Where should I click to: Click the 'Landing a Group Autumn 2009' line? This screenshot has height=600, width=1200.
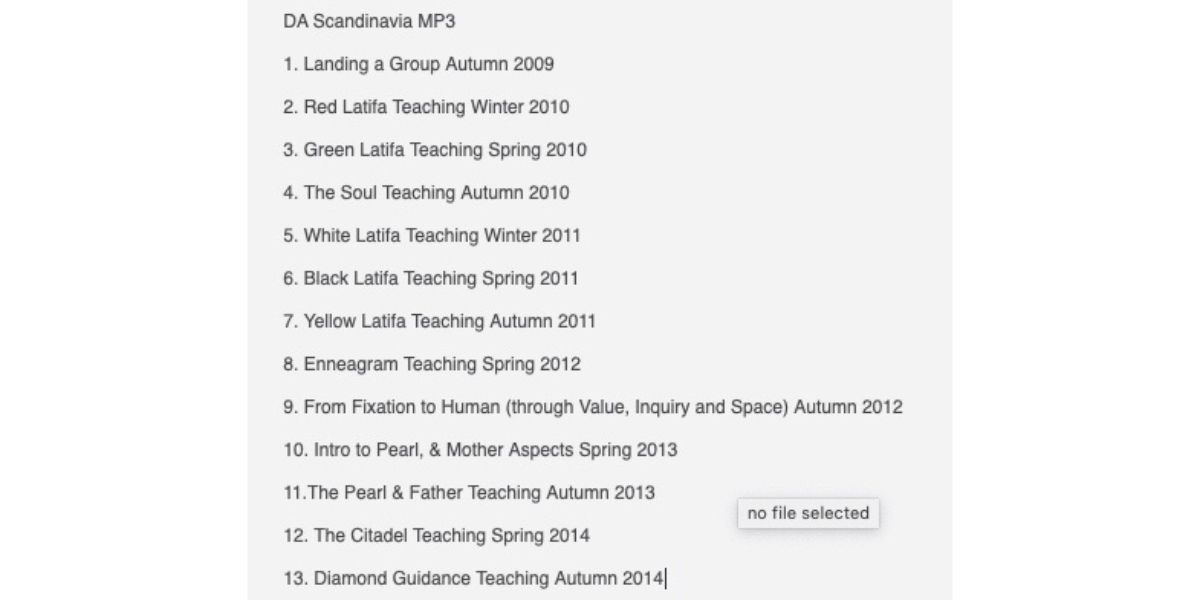(x=428, y=64)
